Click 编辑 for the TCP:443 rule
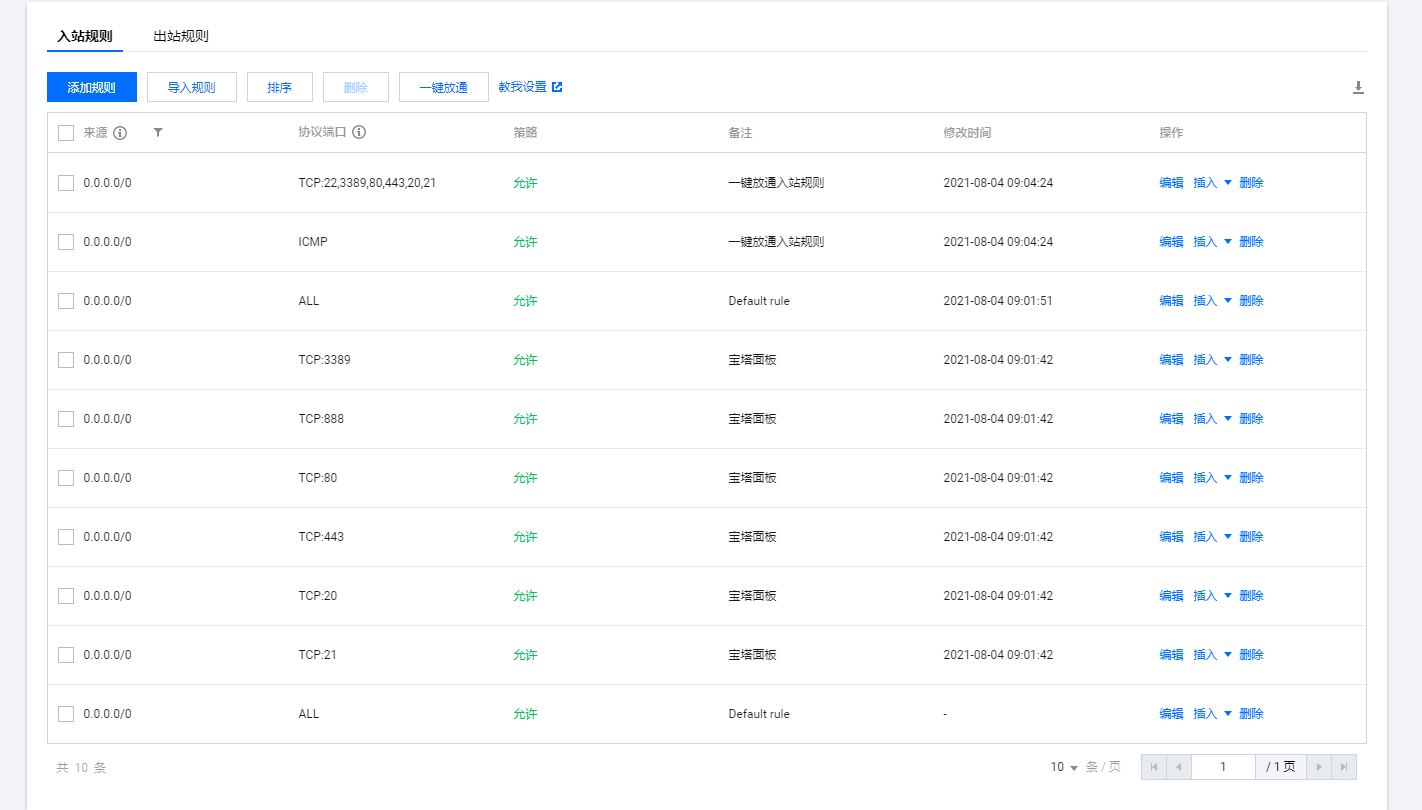The width and height of the screenshot is (1422, 810). [x=1171, y=537]
